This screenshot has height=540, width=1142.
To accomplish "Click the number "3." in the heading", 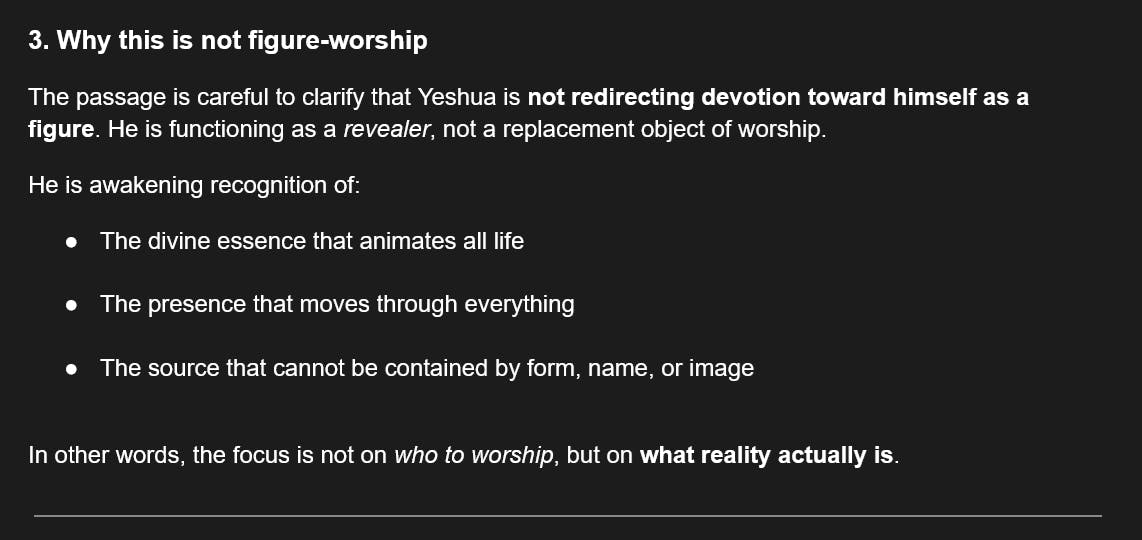I will 39,41.
